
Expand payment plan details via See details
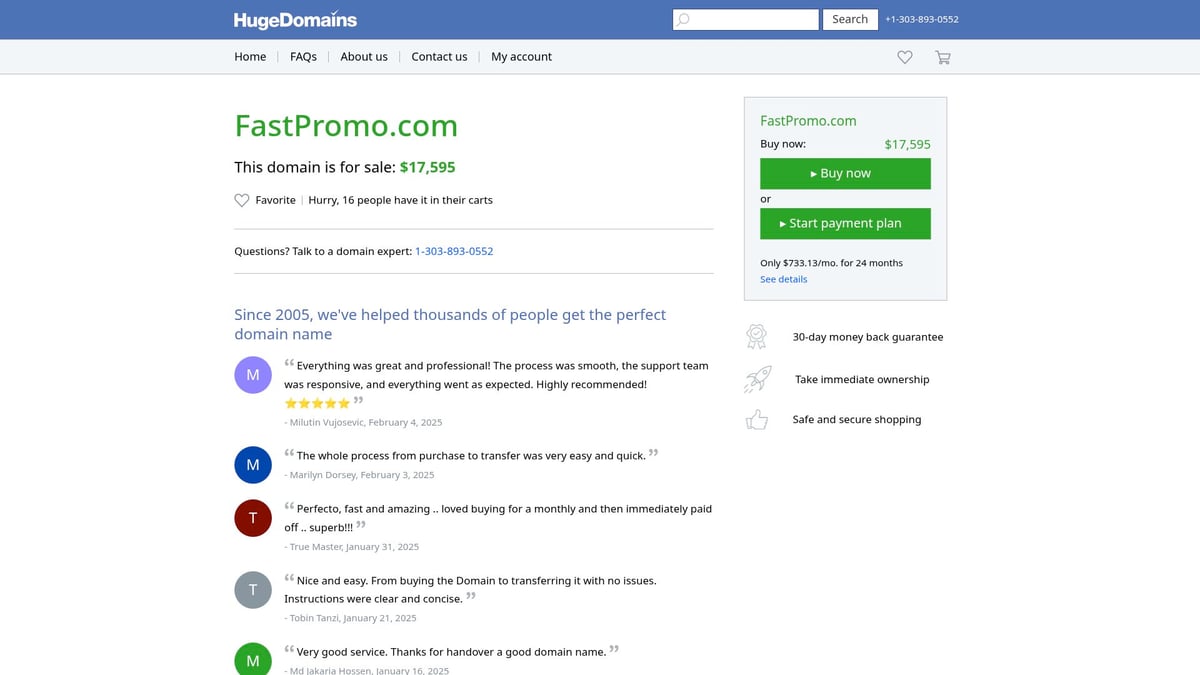coord(783,278)
